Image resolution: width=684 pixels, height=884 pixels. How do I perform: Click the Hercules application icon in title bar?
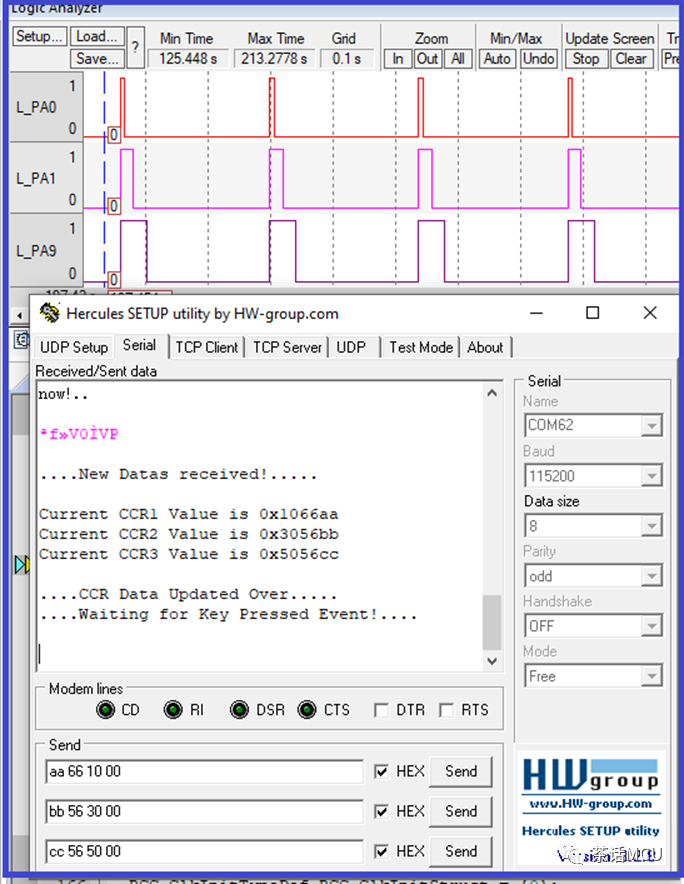tap(50, 313)
